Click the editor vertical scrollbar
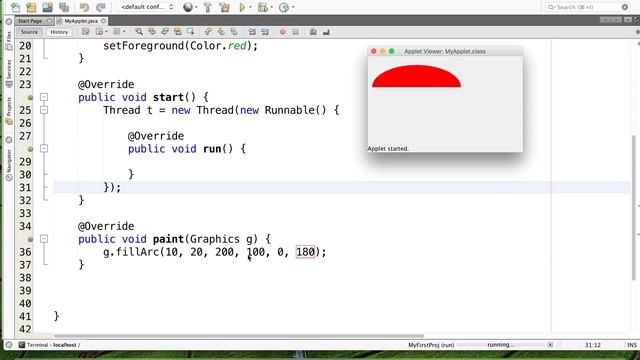Screen dimensions: 640x360 pos(634,208)
